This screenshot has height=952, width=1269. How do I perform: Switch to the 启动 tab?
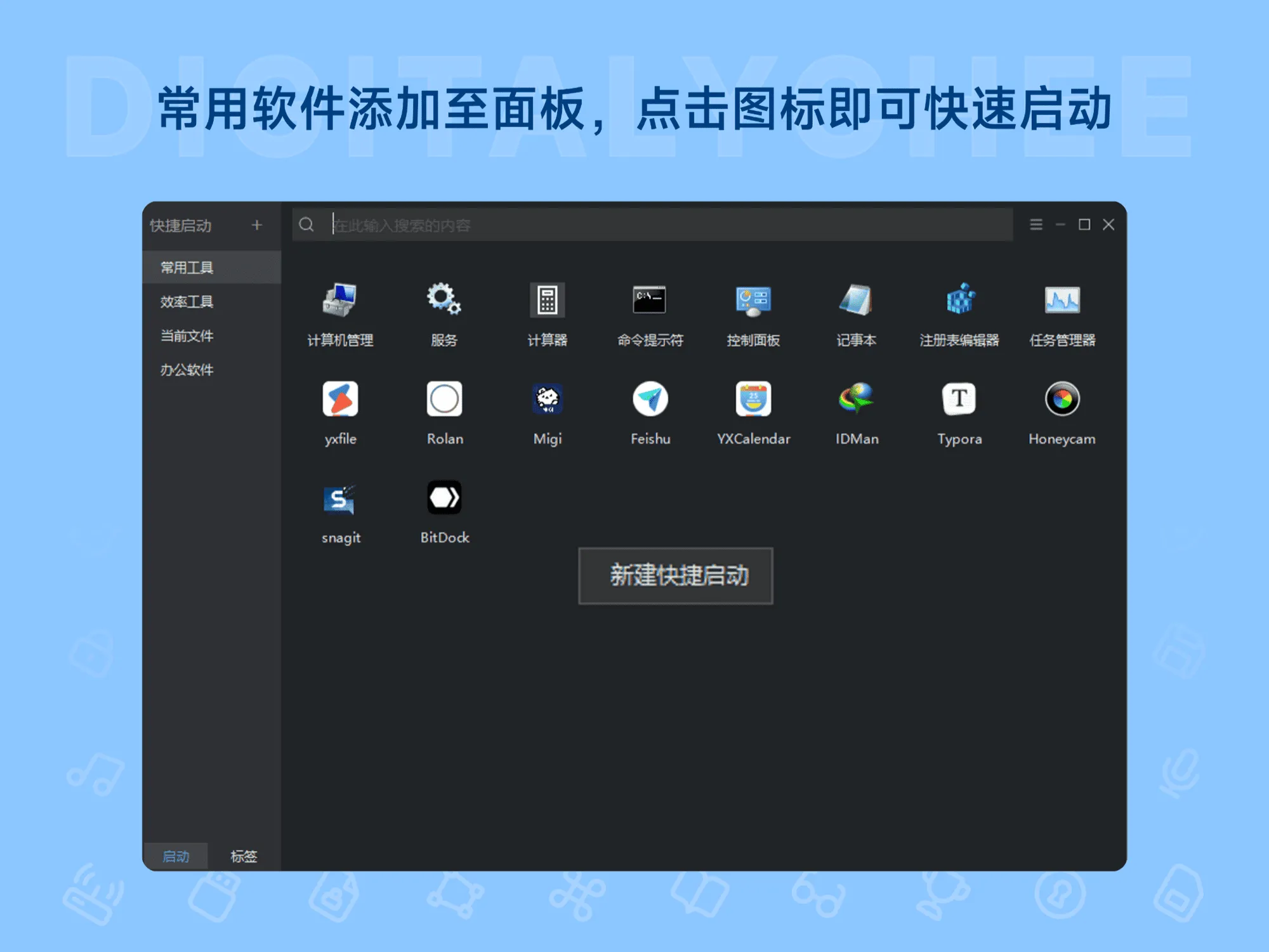pos(176,856)
